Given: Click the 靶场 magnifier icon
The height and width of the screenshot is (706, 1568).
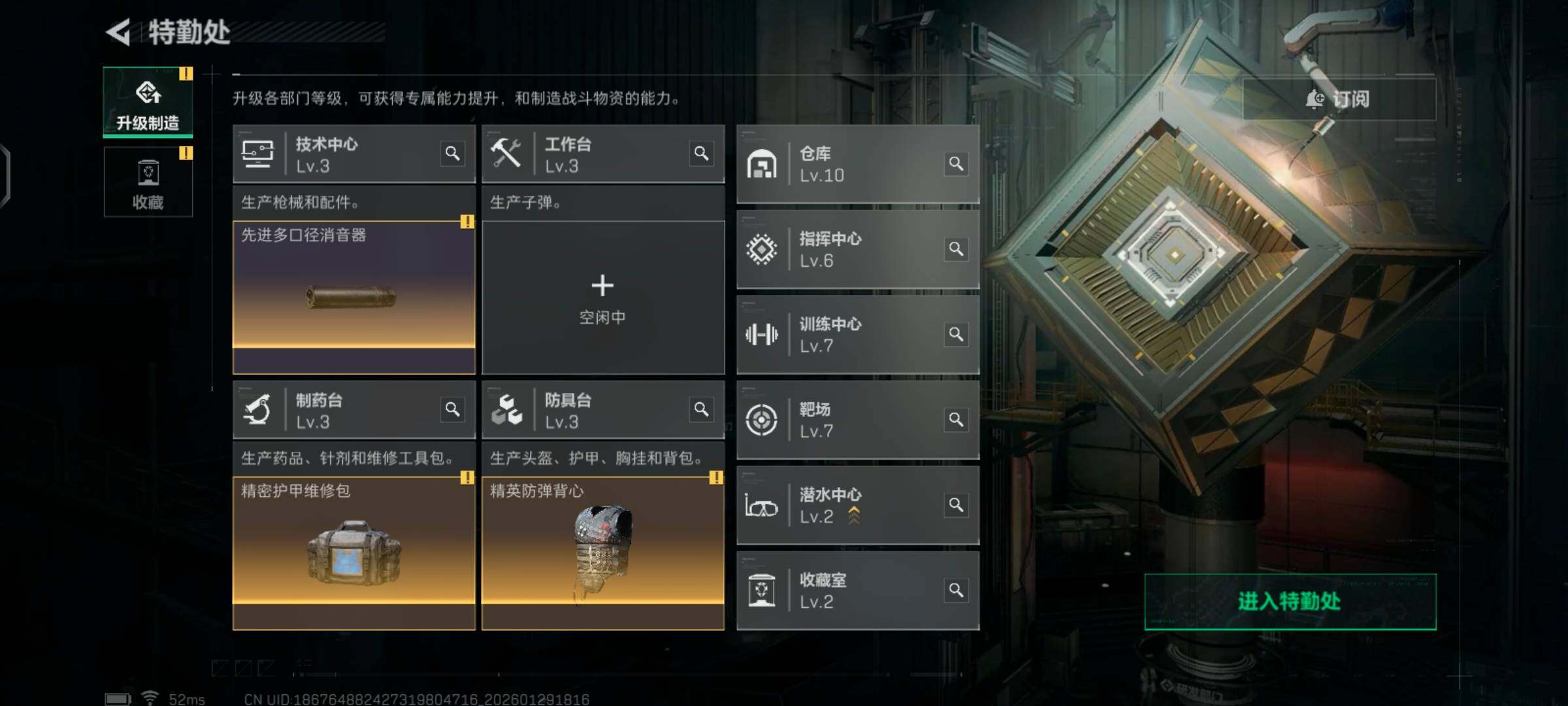Looking at the screenshot, I should click(x=956, y=420).
